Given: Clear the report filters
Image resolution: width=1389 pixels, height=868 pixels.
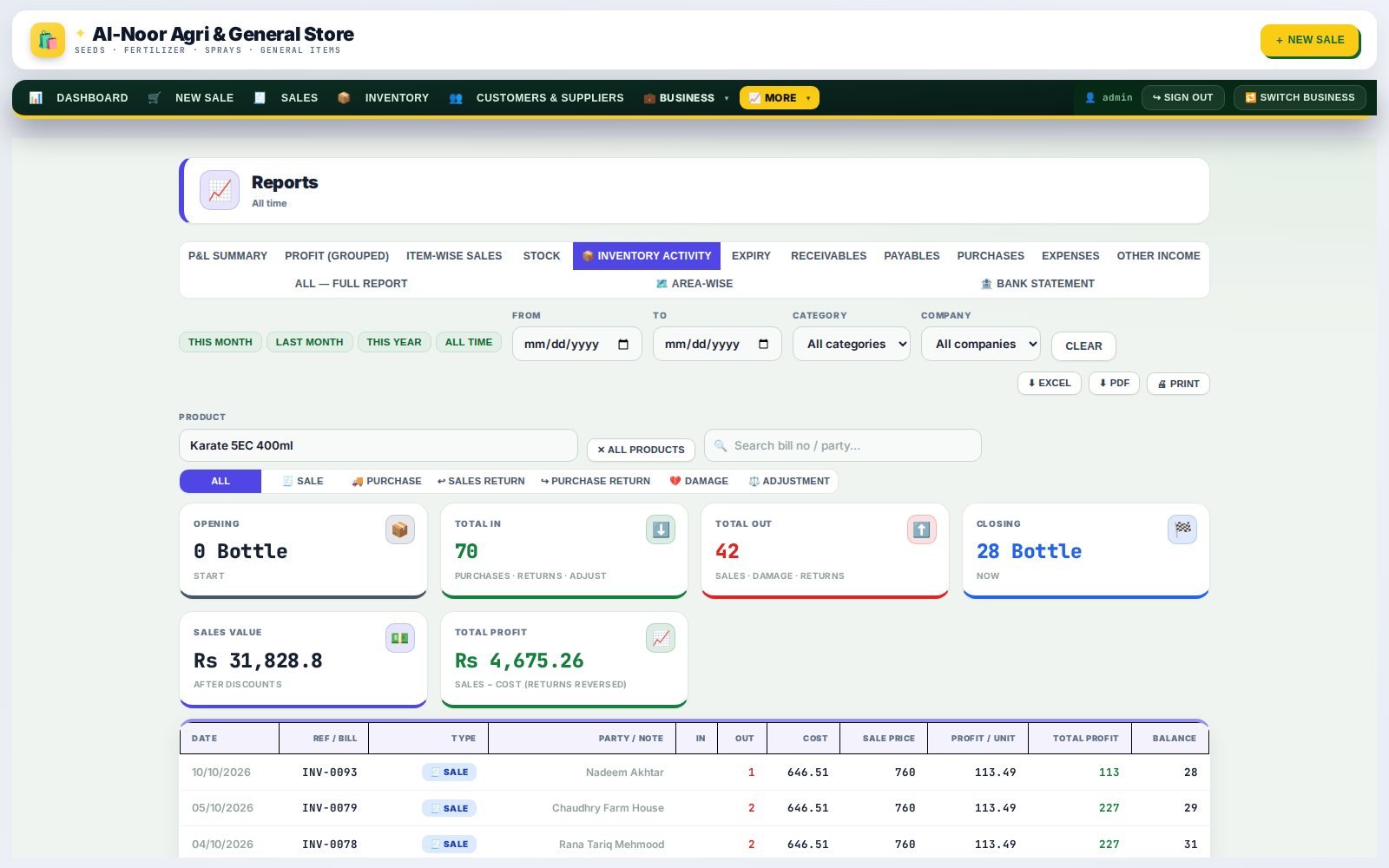Looking at the screenshot, I should point(1083,346).
